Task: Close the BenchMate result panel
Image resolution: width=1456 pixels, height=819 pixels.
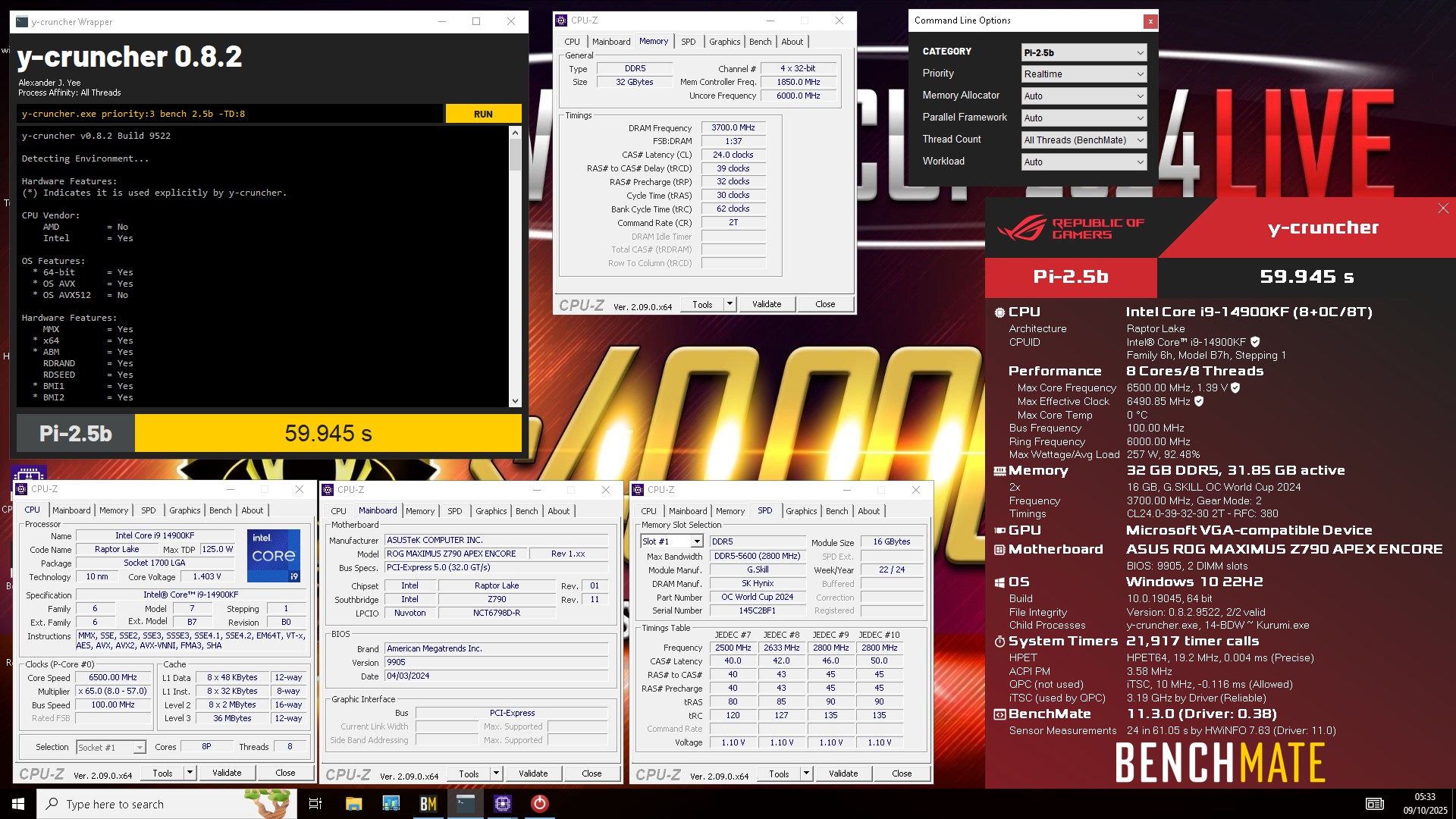Action: tap(1443, 209)
